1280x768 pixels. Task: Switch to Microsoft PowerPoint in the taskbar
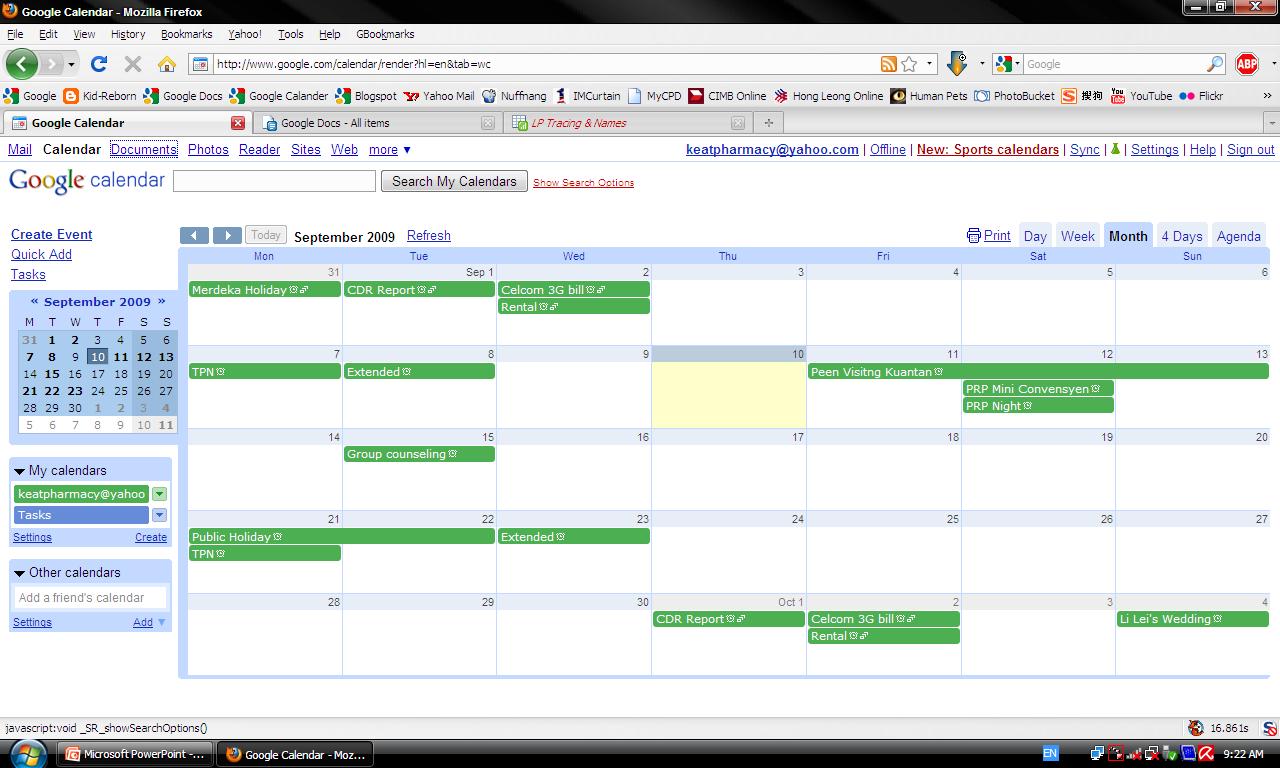135,754
